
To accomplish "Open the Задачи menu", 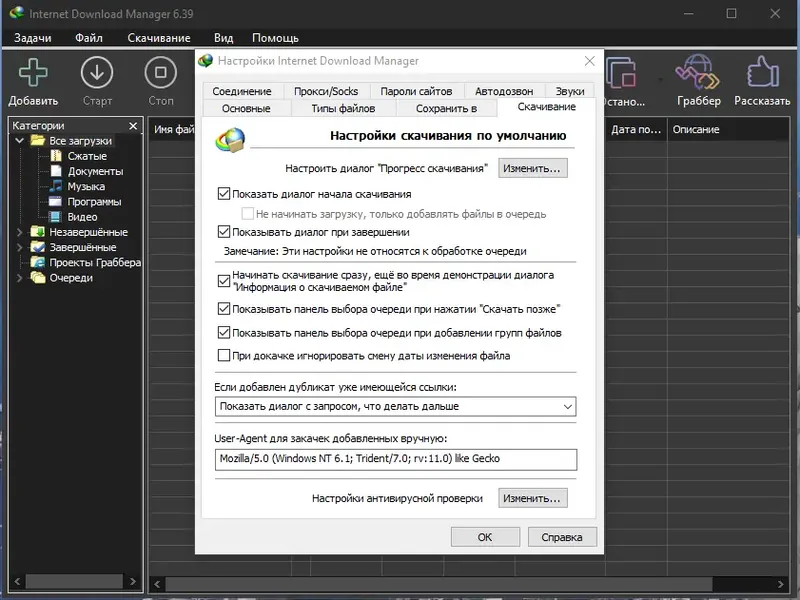I will coord(33,38).
